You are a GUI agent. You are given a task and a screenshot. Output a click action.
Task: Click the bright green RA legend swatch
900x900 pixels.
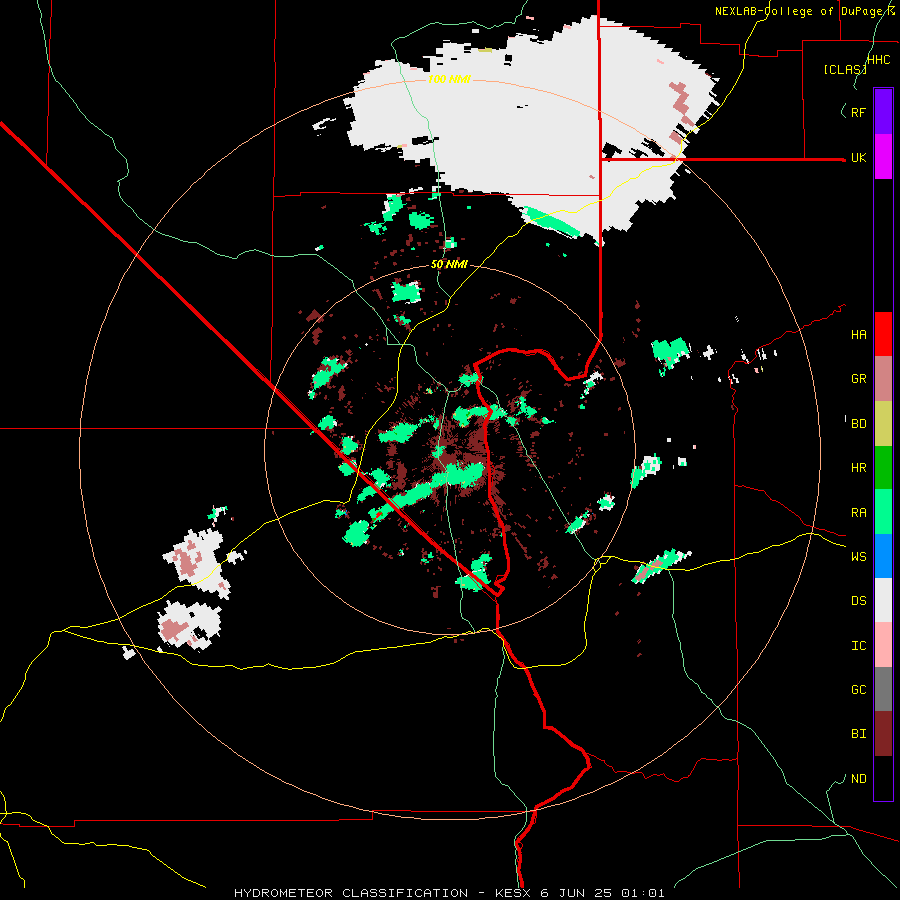click(x=883, y=512)
